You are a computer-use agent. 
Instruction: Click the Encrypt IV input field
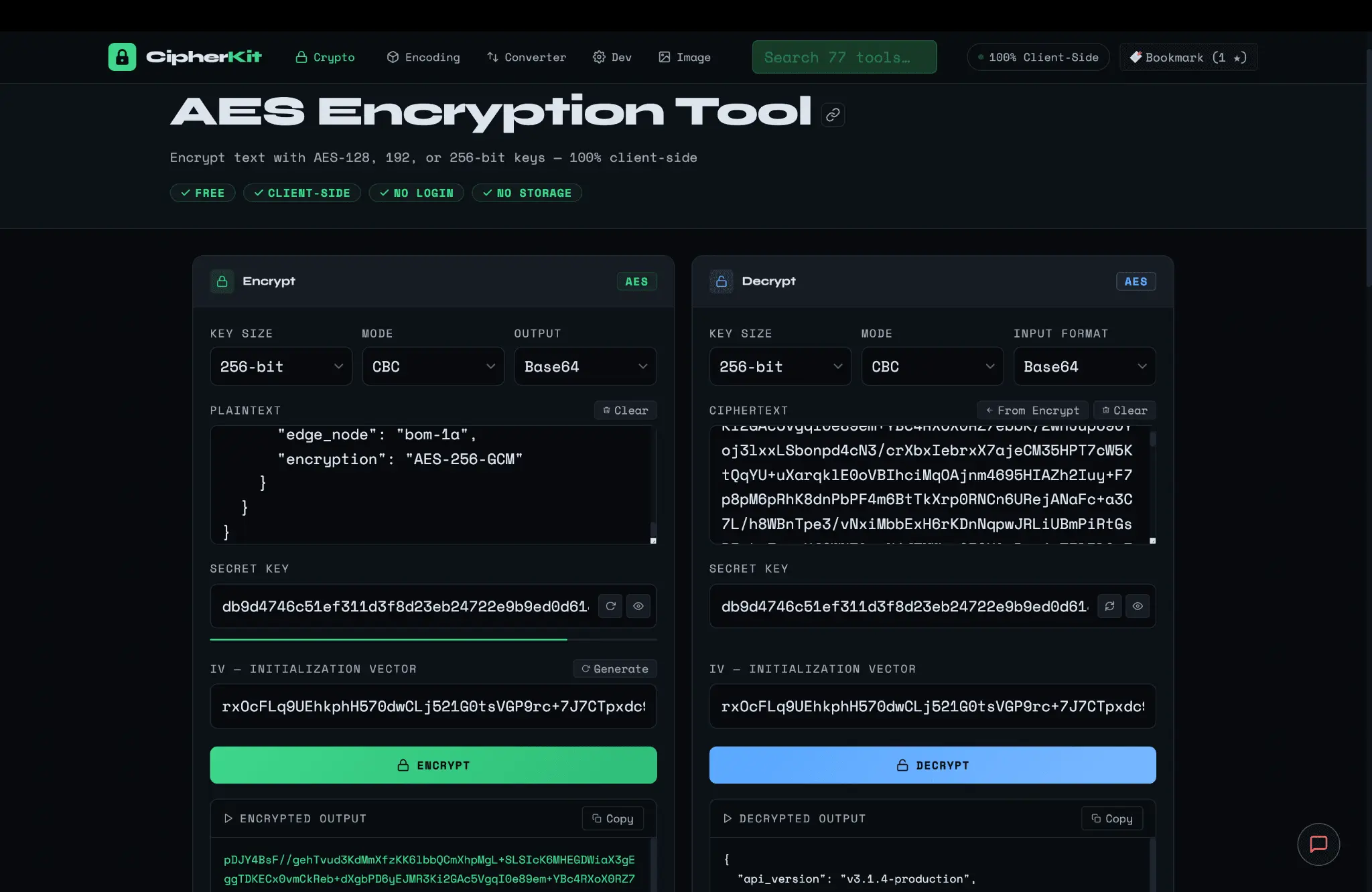(x=433, y=706)
